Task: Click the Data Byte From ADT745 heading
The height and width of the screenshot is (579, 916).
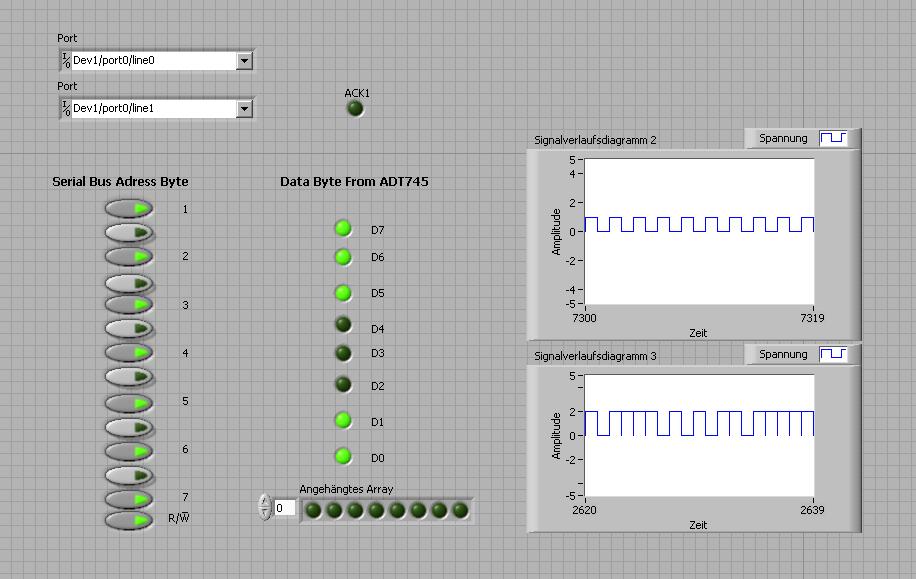Action: point(354,182)
